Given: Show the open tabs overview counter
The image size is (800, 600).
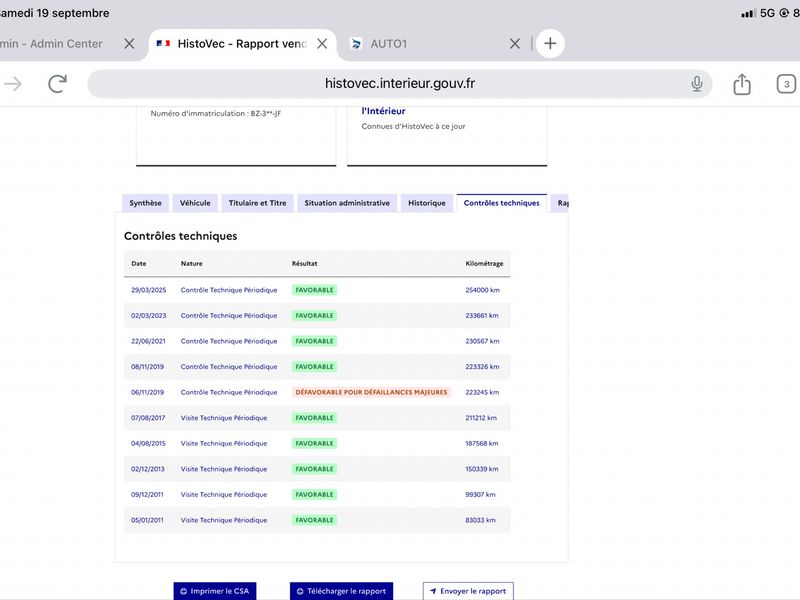Looking at the screenshot, I should tap(786, 84).
